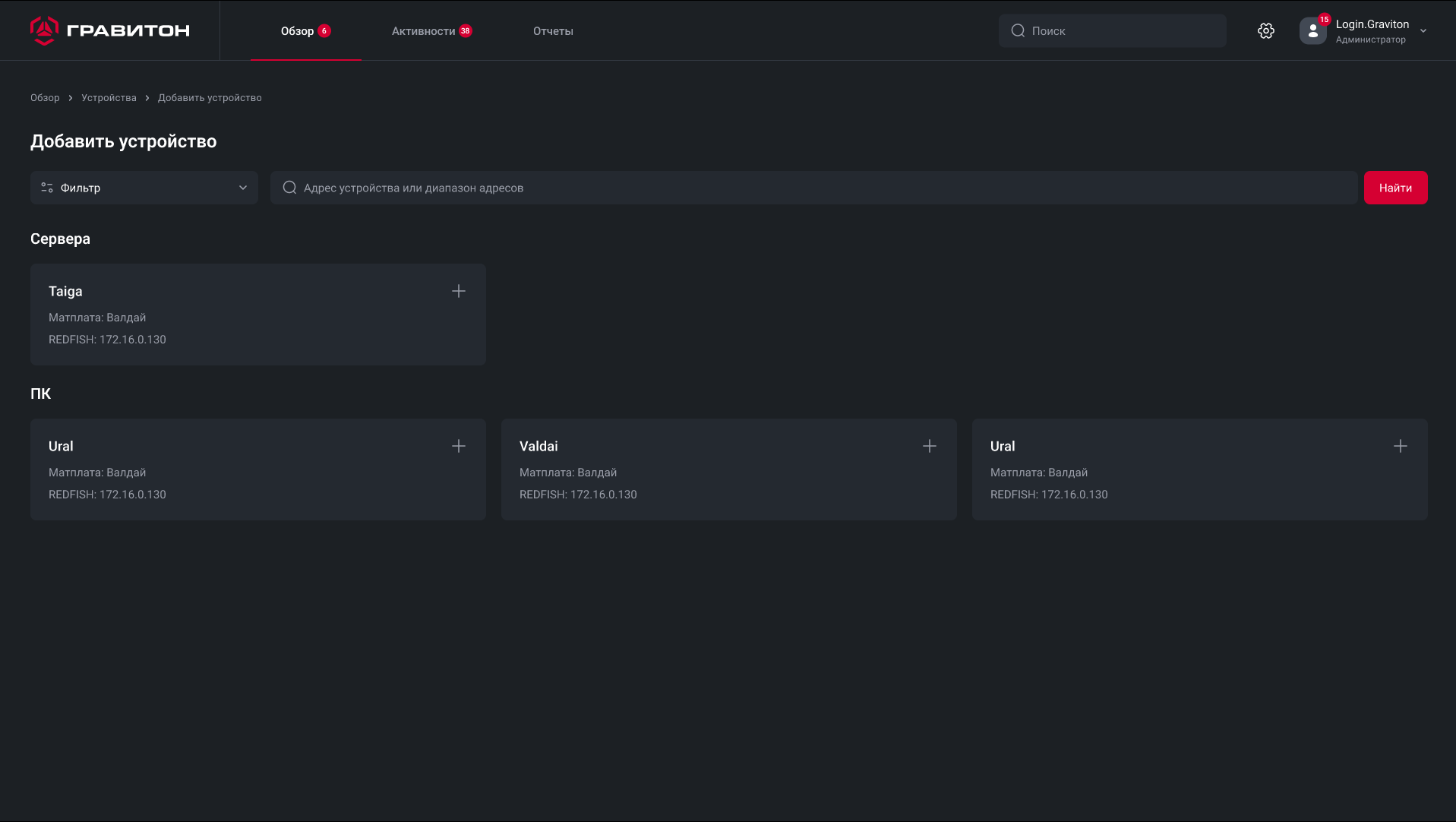Viewport: 1456px width, 822px height.
Task: Click the user avatar with notification badge
Action: [1312, 31]
